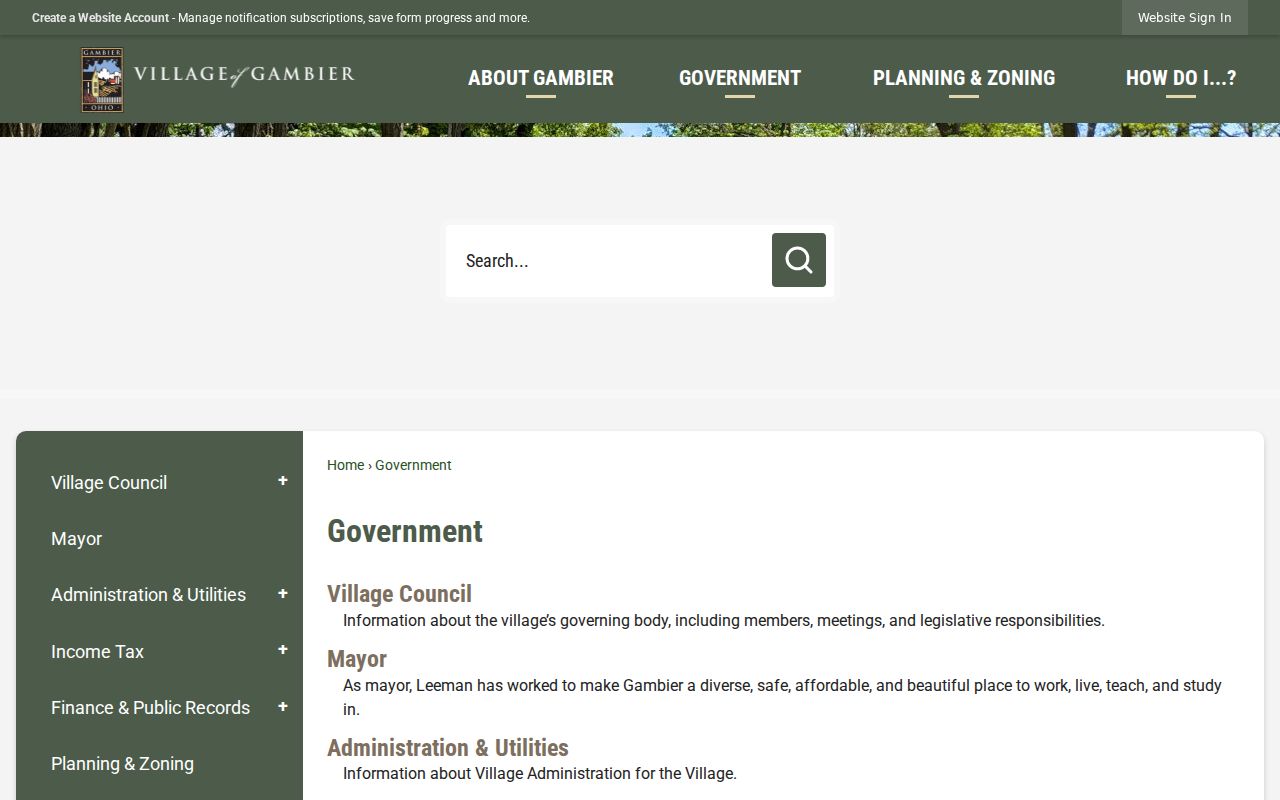Open Administration & Utilities in the sidebar
This screenshot has width=1280, height=800.
(x=148, y=594)
